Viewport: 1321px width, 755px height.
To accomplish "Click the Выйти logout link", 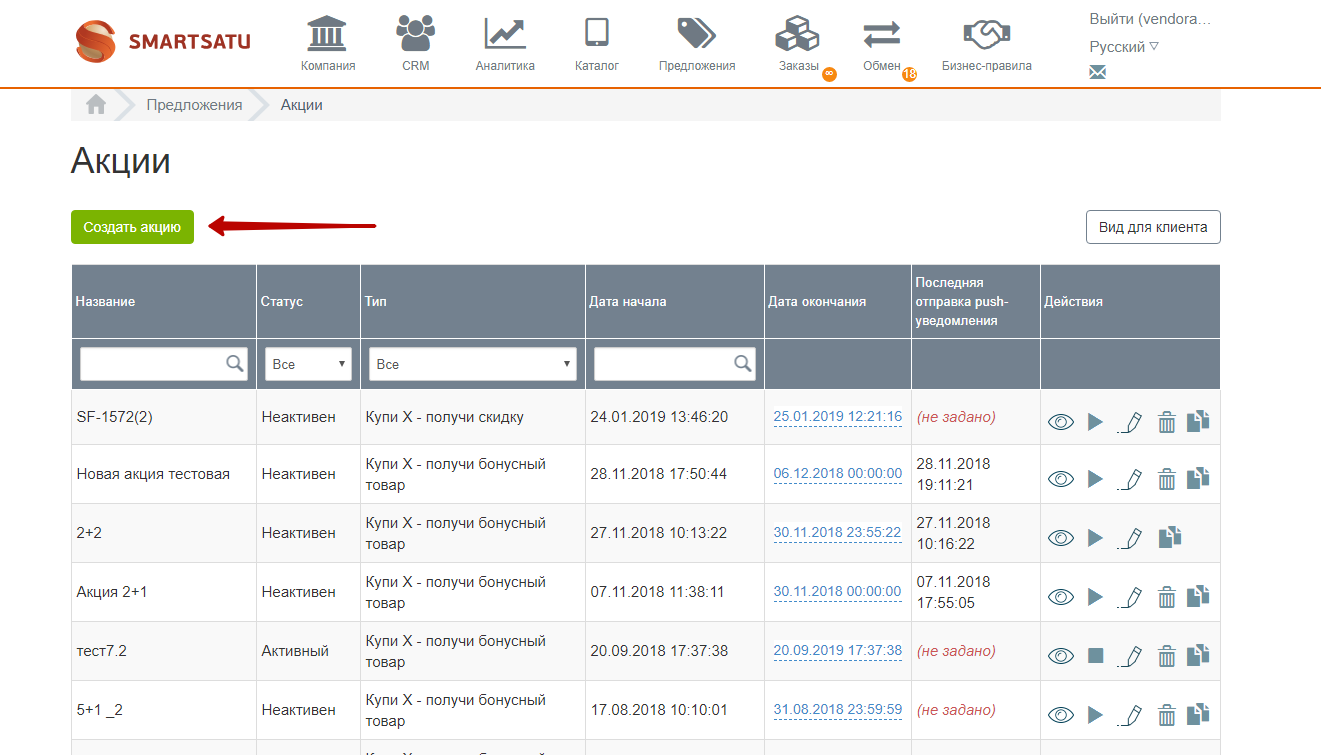I will [1149, 19].
